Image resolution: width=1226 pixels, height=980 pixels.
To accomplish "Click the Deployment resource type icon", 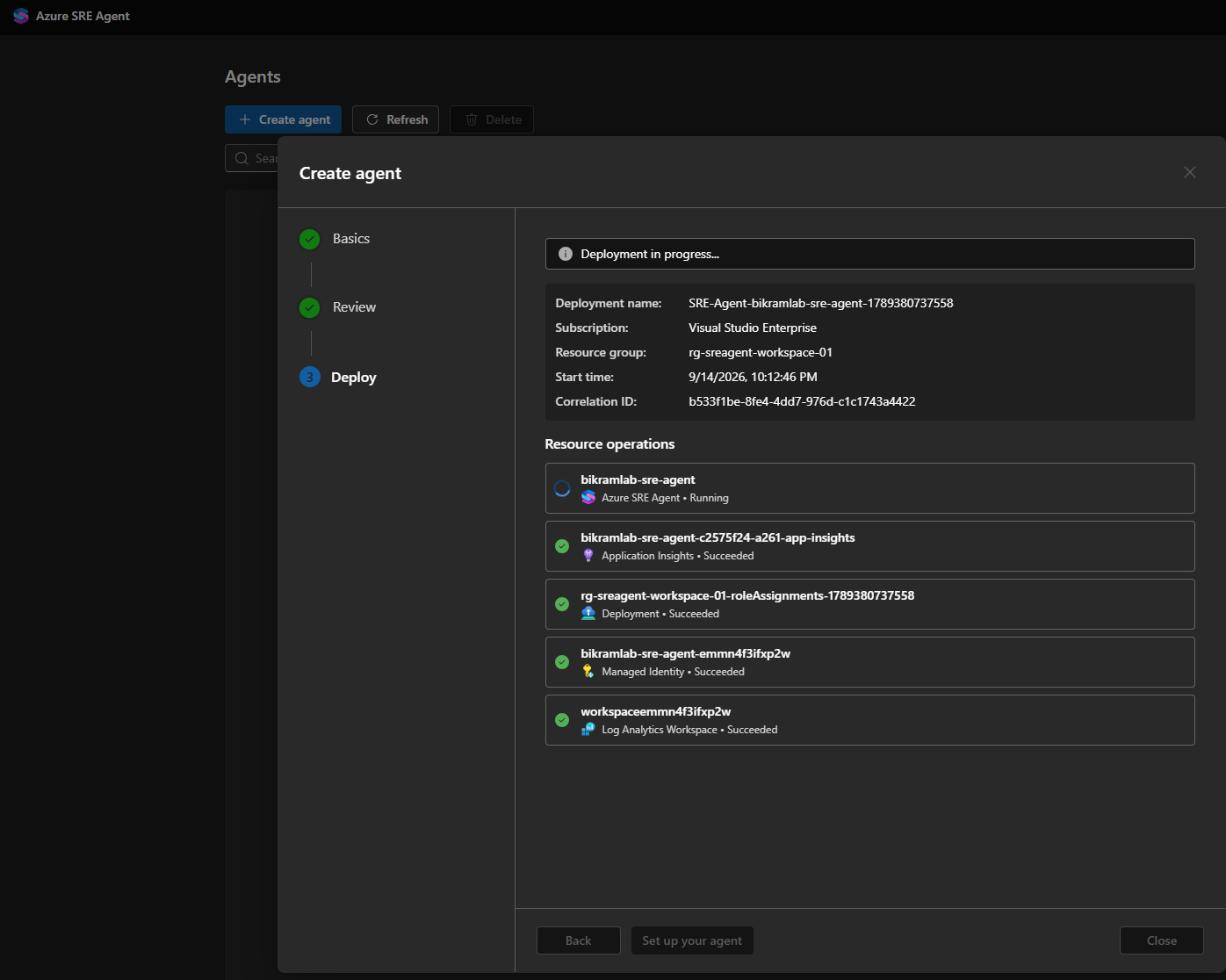I will point(588,614).
